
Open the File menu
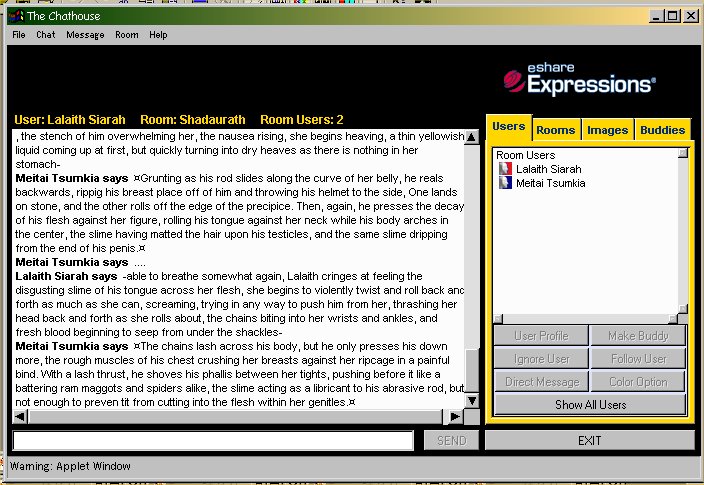click(19, 35)
